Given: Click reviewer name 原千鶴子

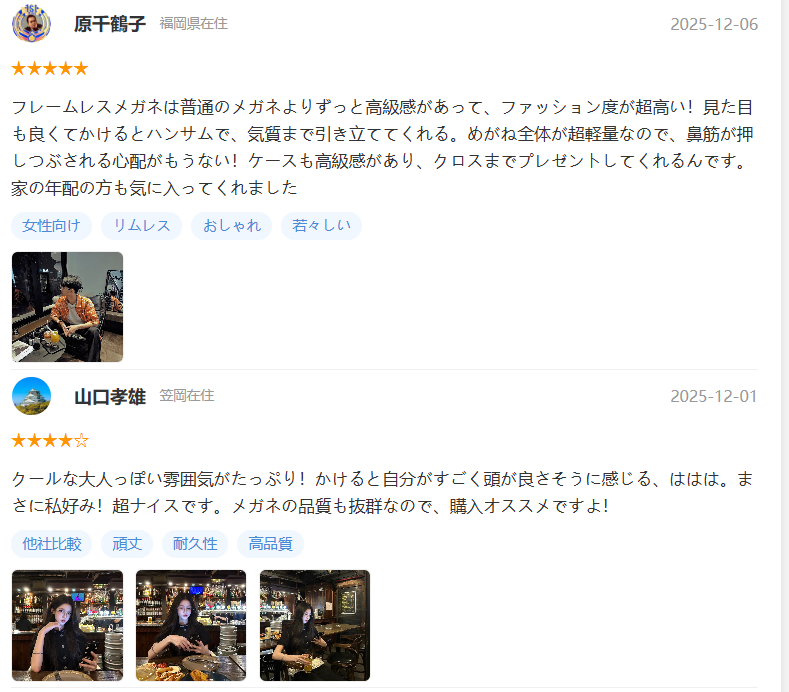Looking at the screenshot, I should click(x=110, y=24).
